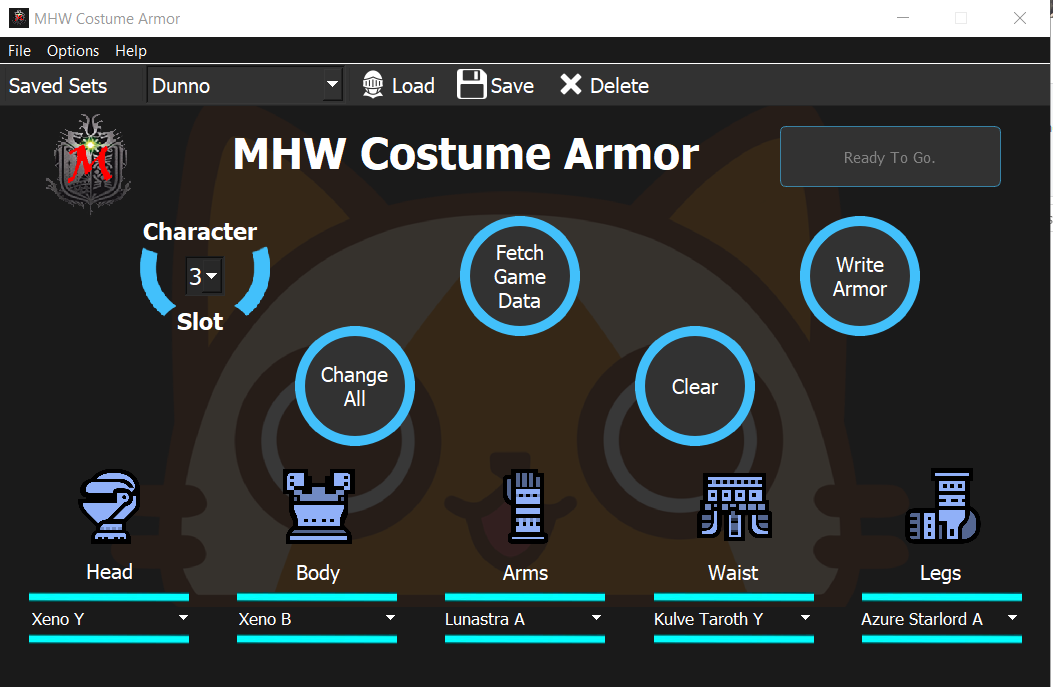The width and height of the screenshot is (1053, 687).
Task: Click the Monster Hunter emblem logo
Action: tap(89, 163)
